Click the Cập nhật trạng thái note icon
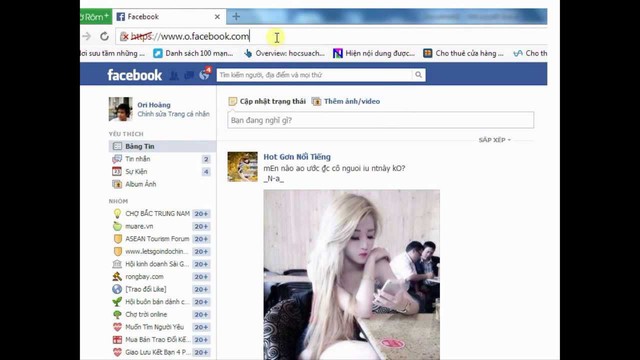 (233, 101)
